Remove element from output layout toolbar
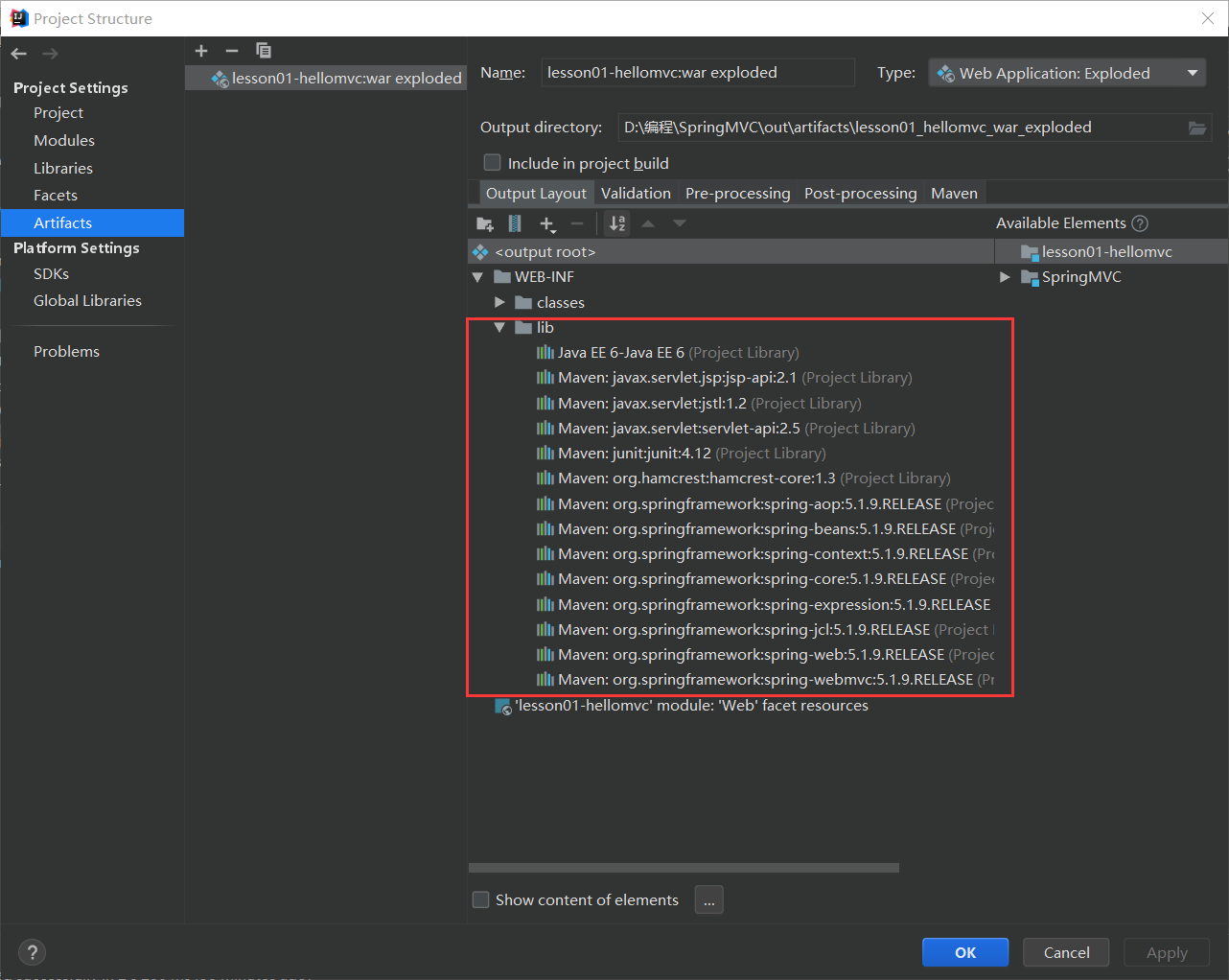 [577, 223]
